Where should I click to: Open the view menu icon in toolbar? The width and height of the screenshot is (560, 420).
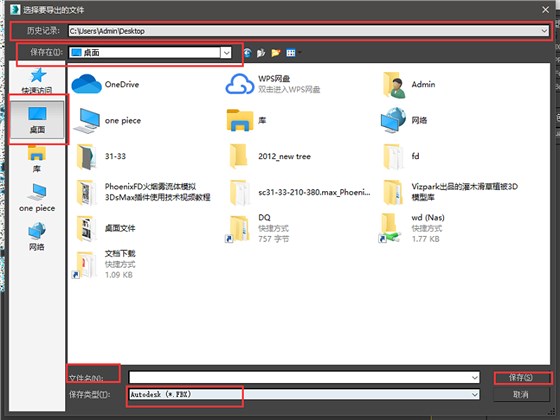pyautogui.click(x=291, y=53)
